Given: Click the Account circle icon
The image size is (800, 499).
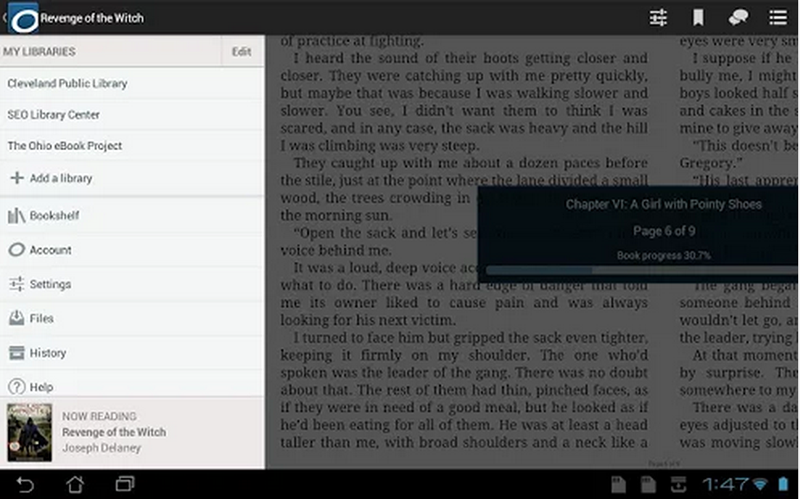Looking at the screenshot, I should point(16,250).
